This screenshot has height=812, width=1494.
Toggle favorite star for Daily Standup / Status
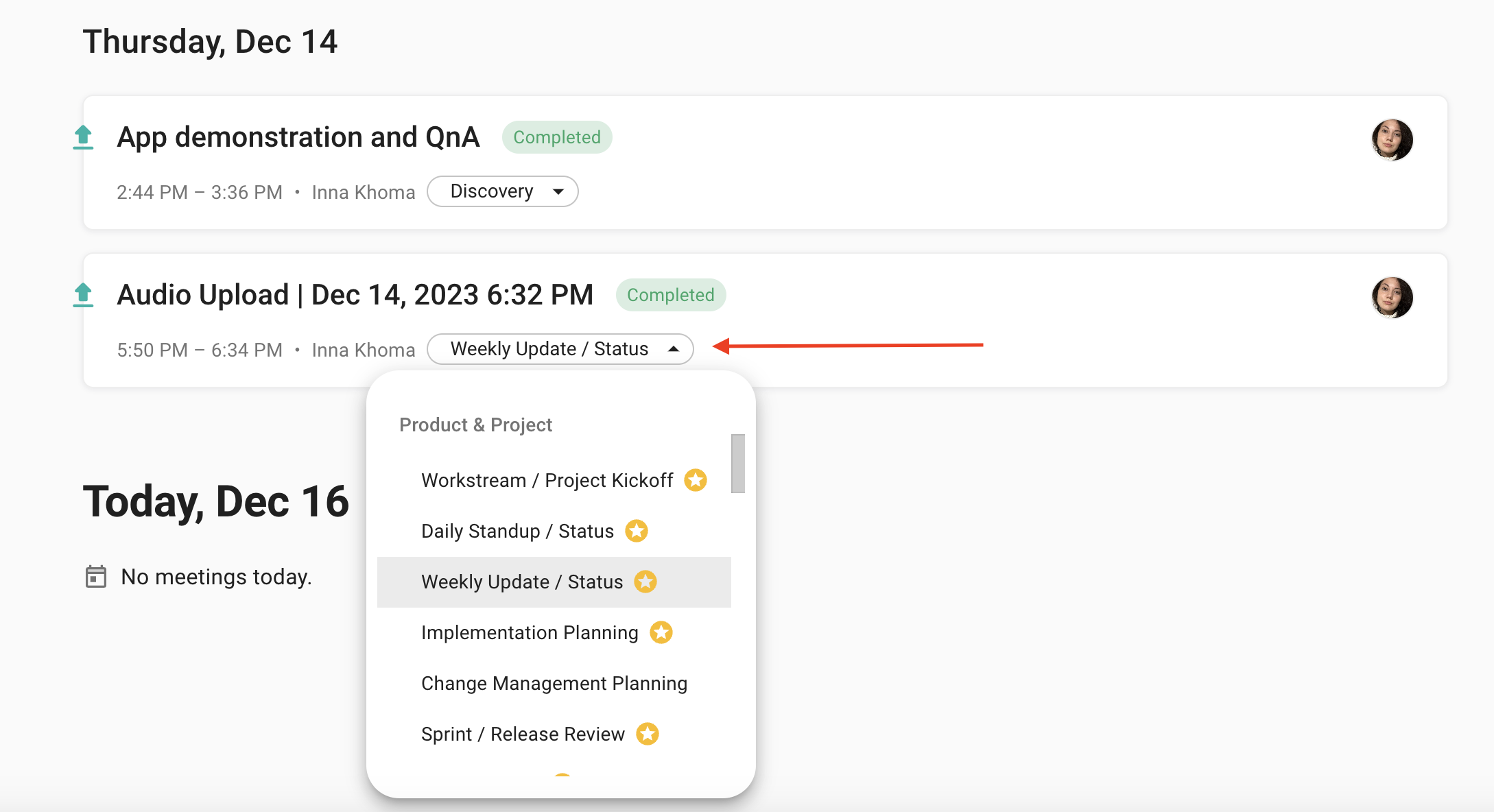click(635, 530)
